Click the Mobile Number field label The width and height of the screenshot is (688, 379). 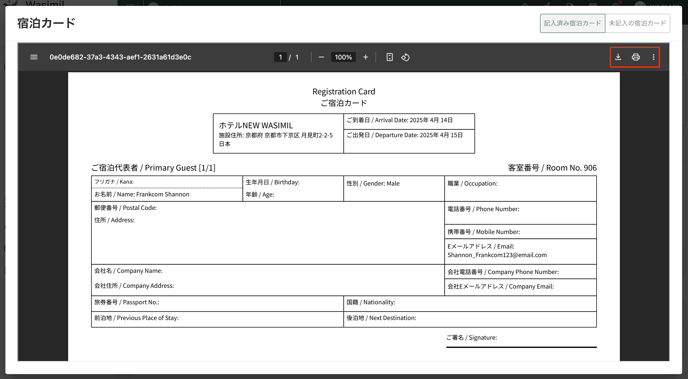(484, 232)
